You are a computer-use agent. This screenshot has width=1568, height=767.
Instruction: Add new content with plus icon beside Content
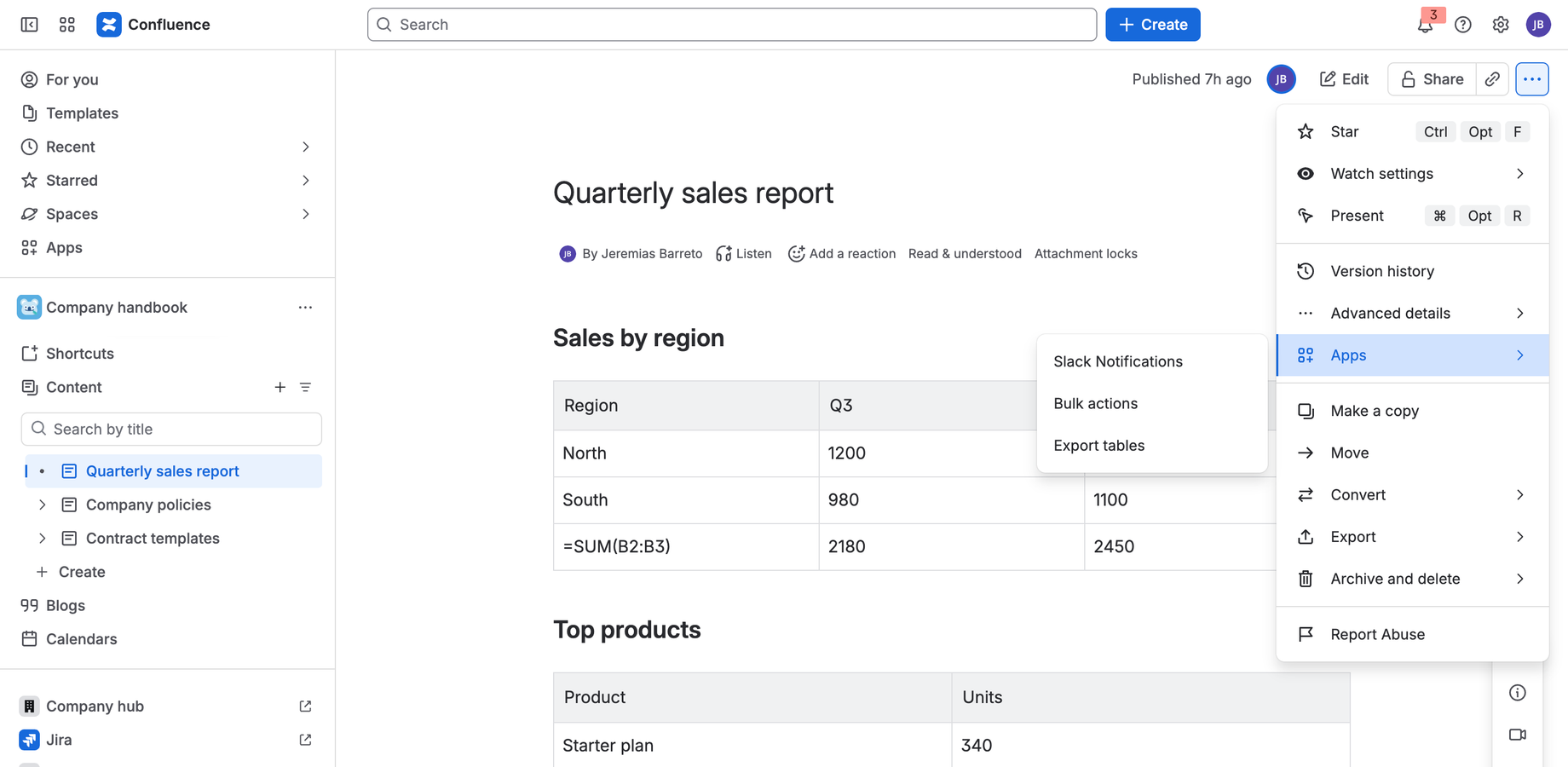280,387
